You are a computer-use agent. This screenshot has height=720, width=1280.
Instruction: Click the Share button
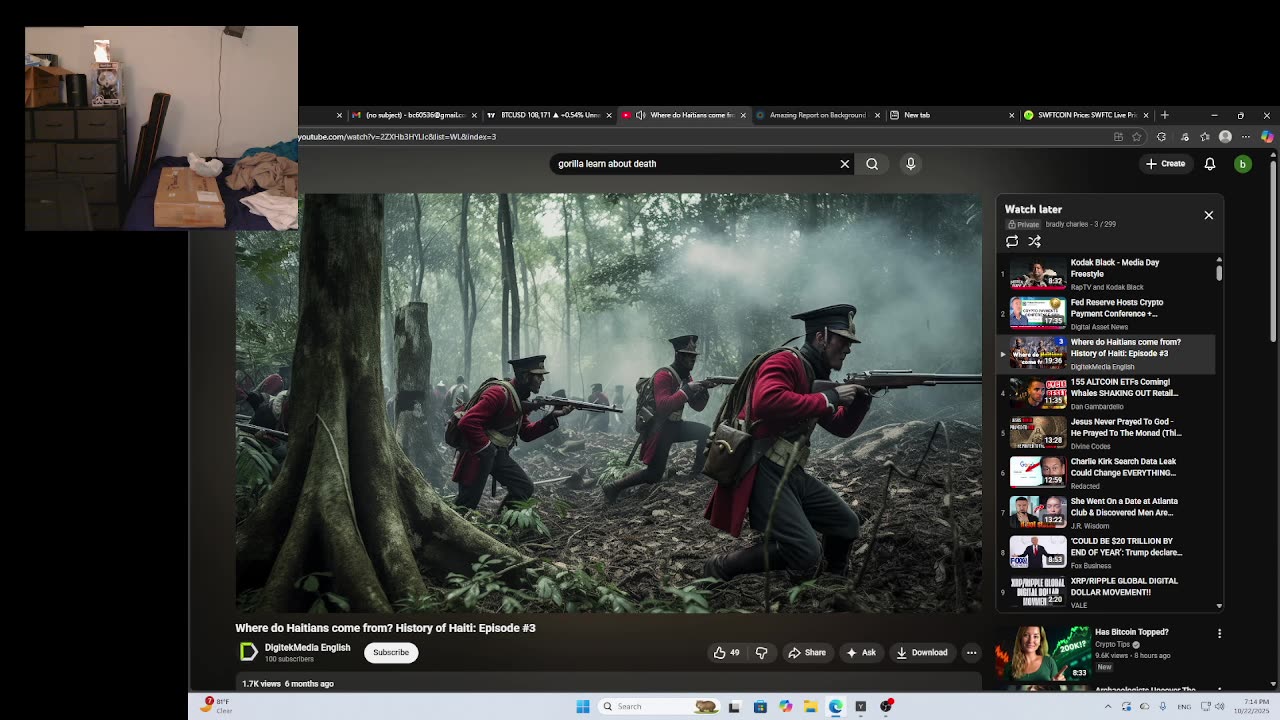tap(807, 653)
